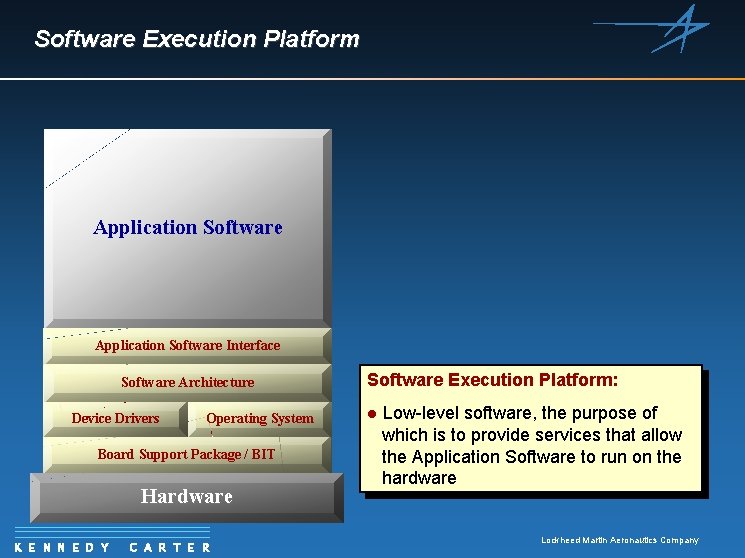Click 'Lockheed Martin Aeronautics Company' footer text
Image resolution: width=745 pixels, height=558 pixels.
click(620, 540)
